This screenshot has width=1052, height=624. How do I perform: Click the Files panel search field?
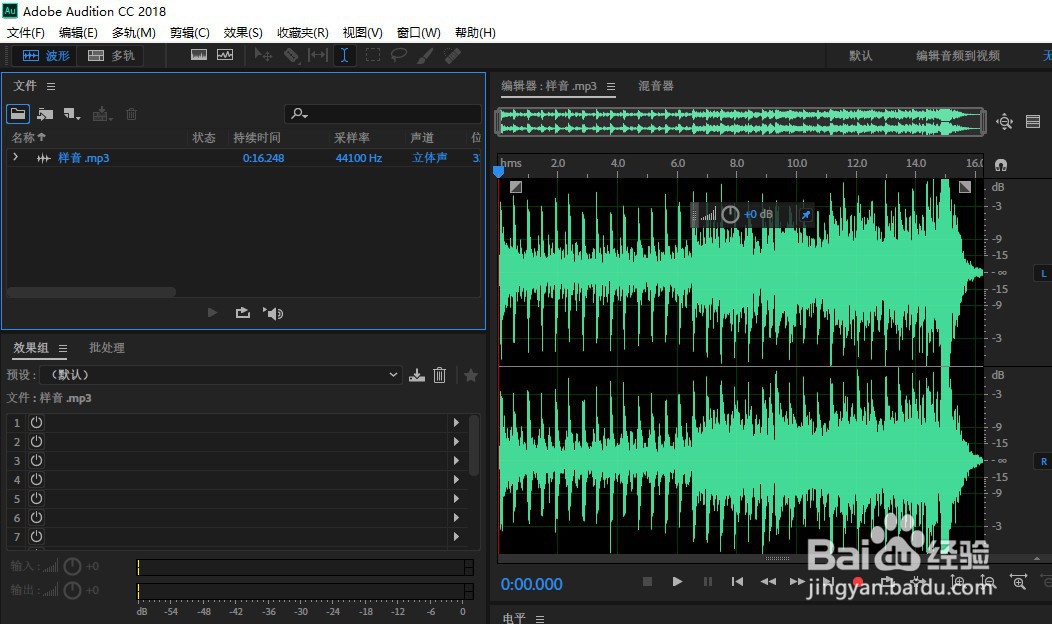coord(382,114)
